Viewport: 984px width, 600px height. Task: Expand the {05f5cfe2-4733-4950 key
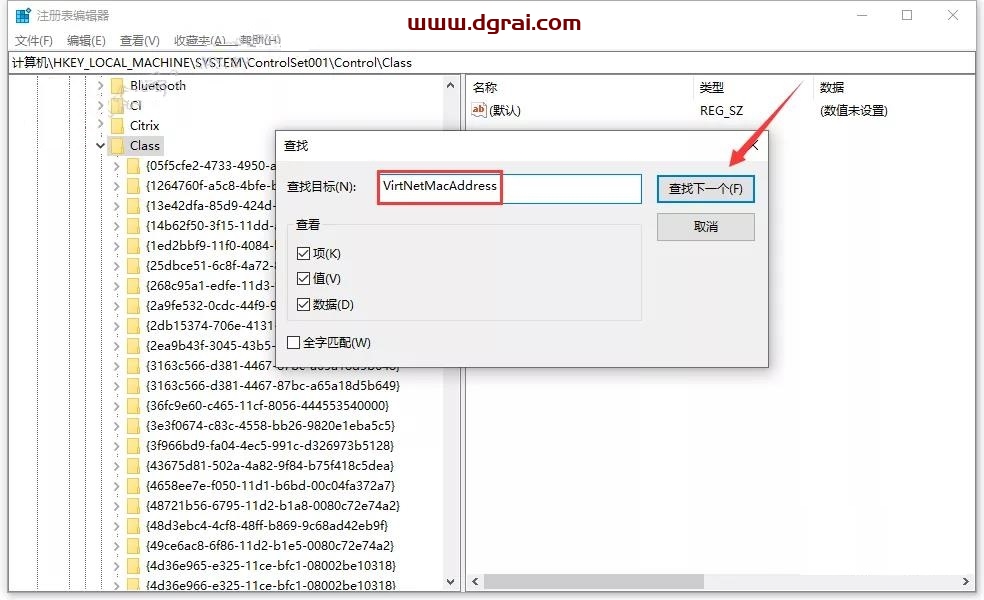[117, 166]
